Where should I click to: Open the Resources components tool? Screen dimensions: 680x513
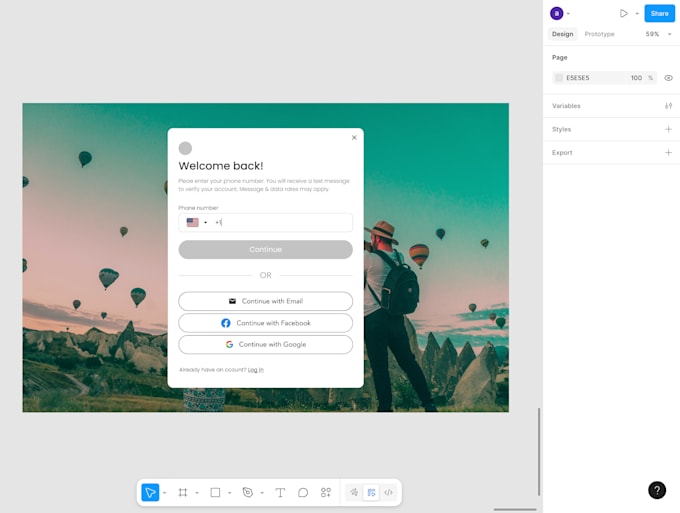pos(326,493)
